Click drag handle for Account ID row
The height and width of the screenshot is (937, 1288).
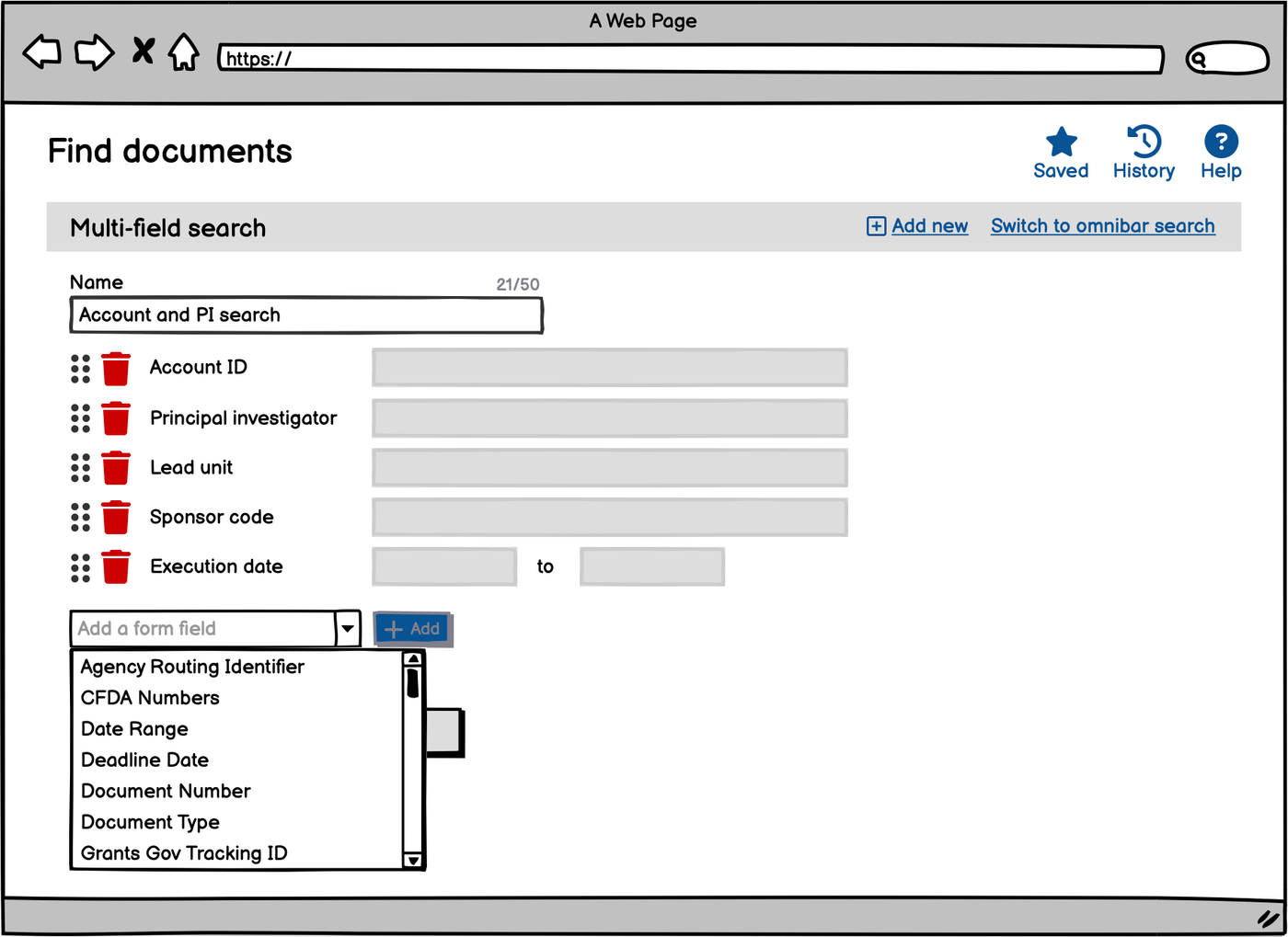pyautogui.click(x=81, y=369)
